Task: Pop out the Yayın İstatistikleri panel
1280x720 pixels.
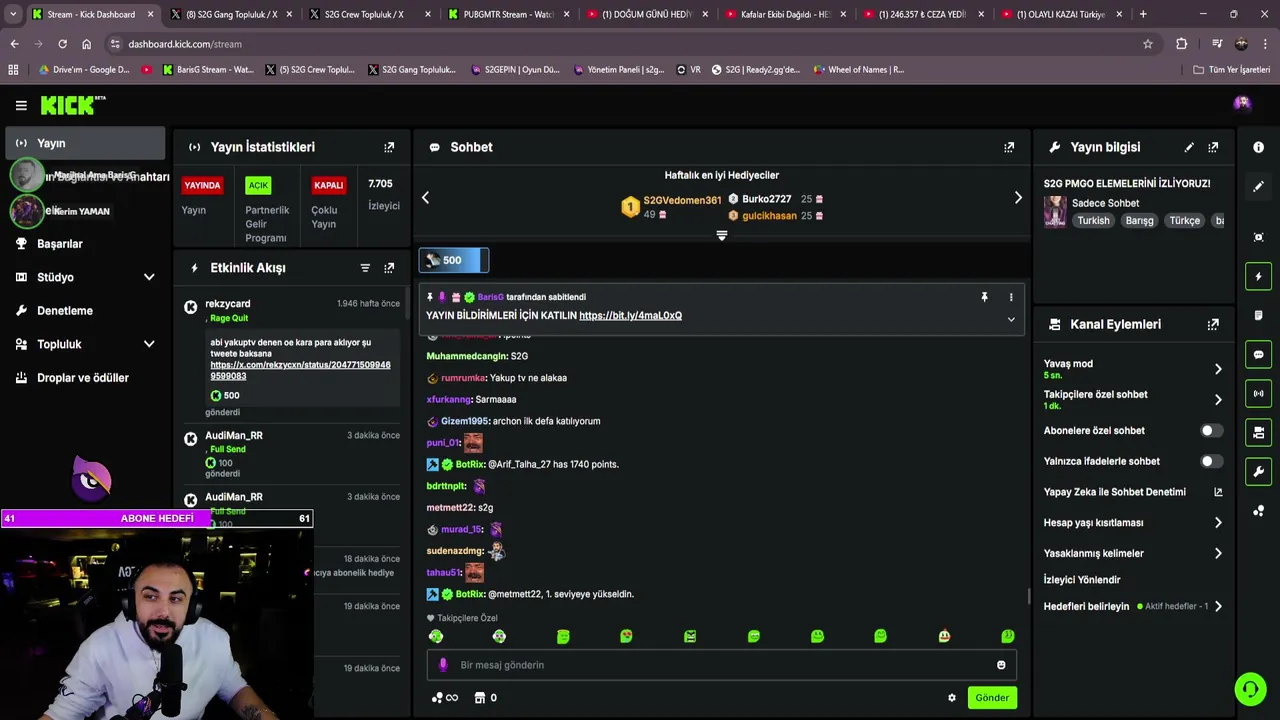Action: pyautogui.click(x=389, y=147)
